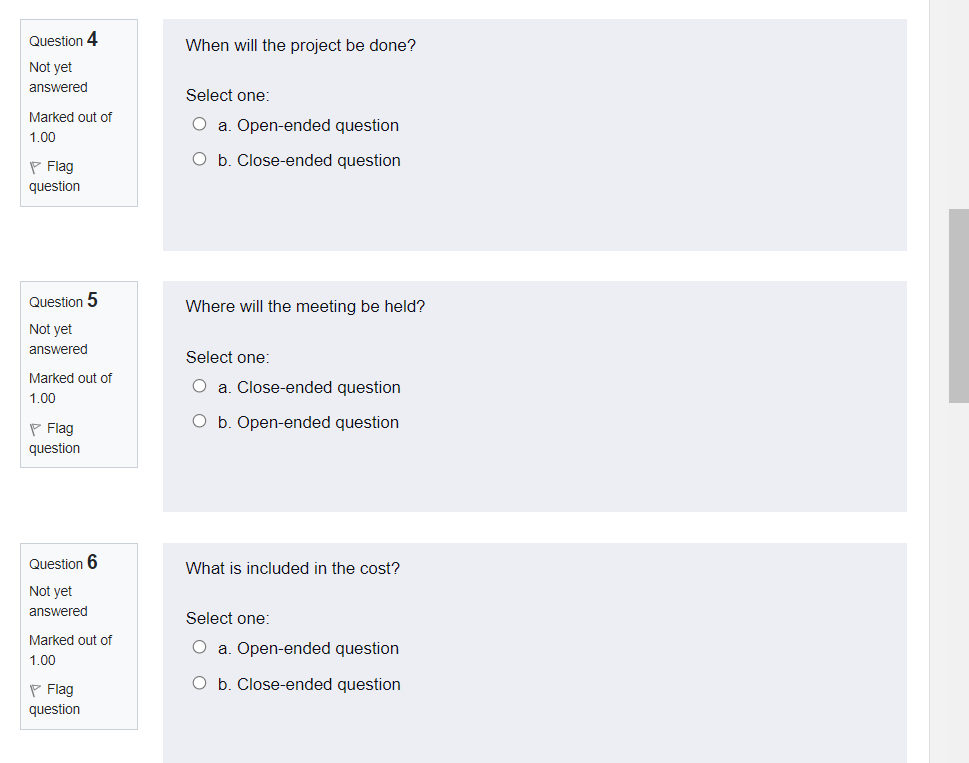Click the flag icon for Question 5
This screenshot has height=763, width=969.
[x=34, y=428]
